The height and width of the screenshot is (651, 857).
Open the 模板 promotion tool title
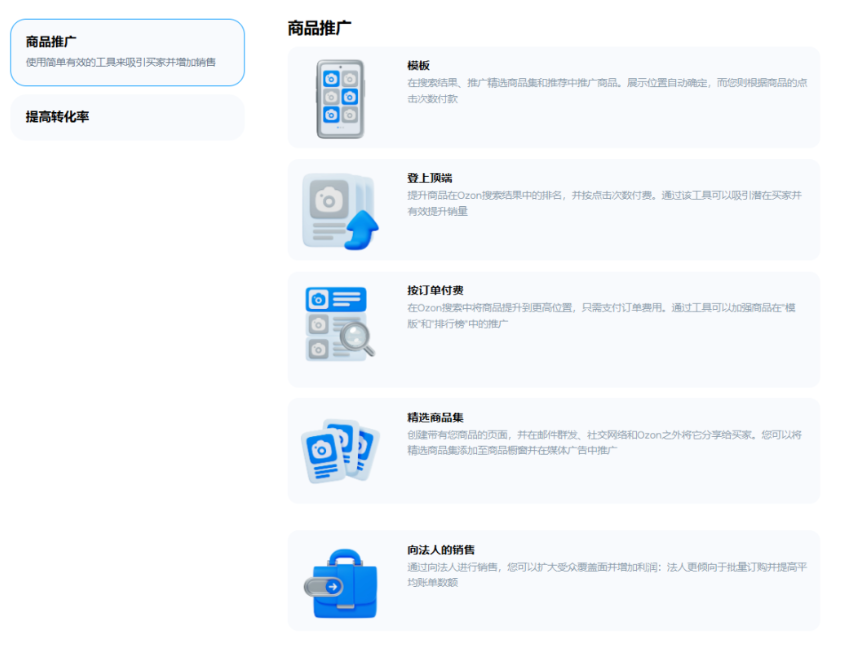click(x=419, y=66)
